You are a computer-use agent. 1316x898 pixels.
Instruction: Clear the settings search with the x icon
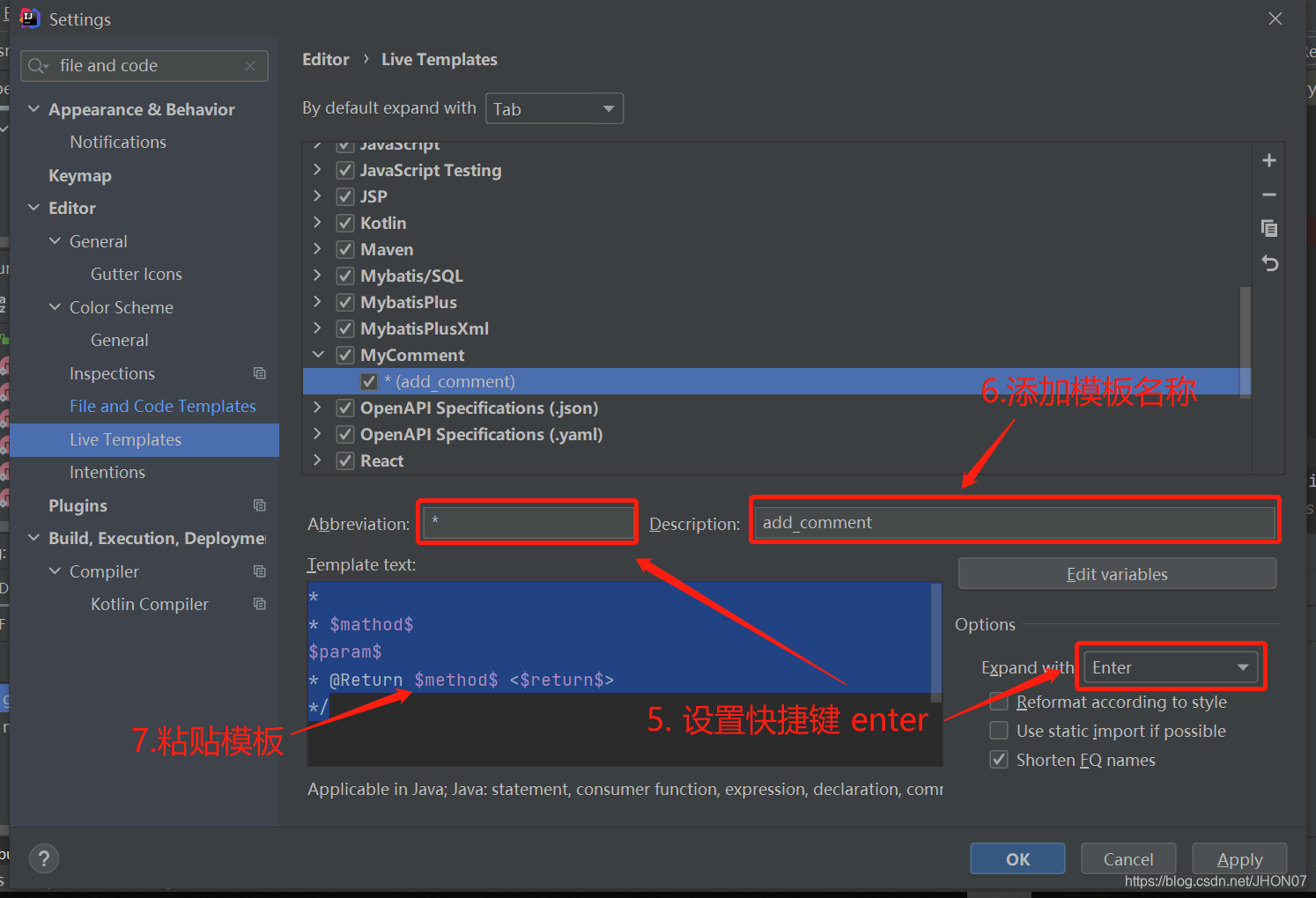[250, 66]
